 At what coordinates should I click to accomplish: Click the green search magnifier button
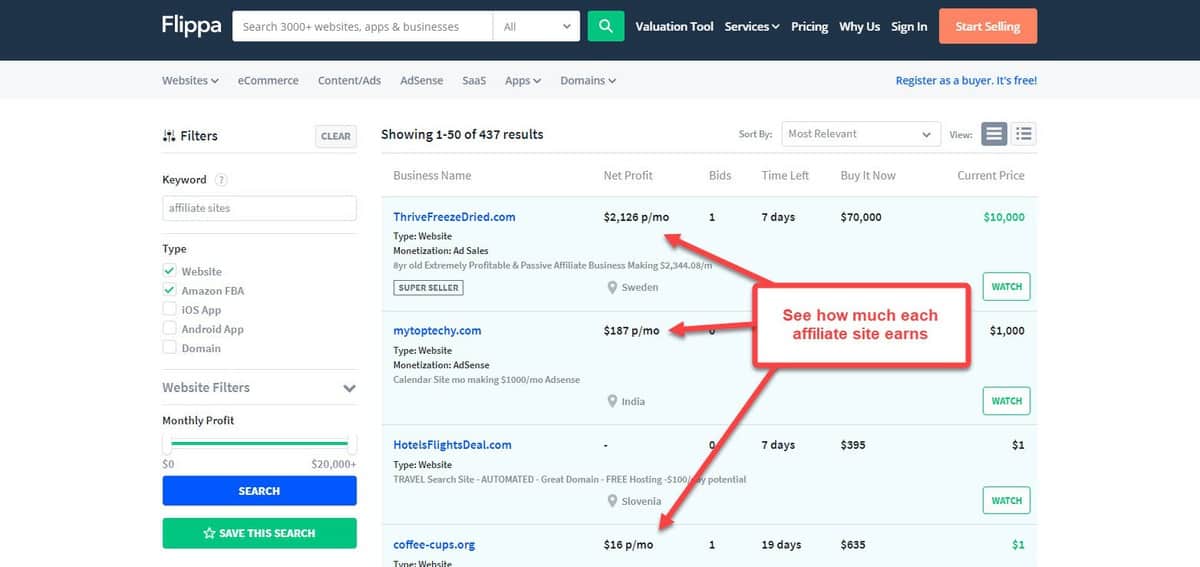[x=605, y=26]
